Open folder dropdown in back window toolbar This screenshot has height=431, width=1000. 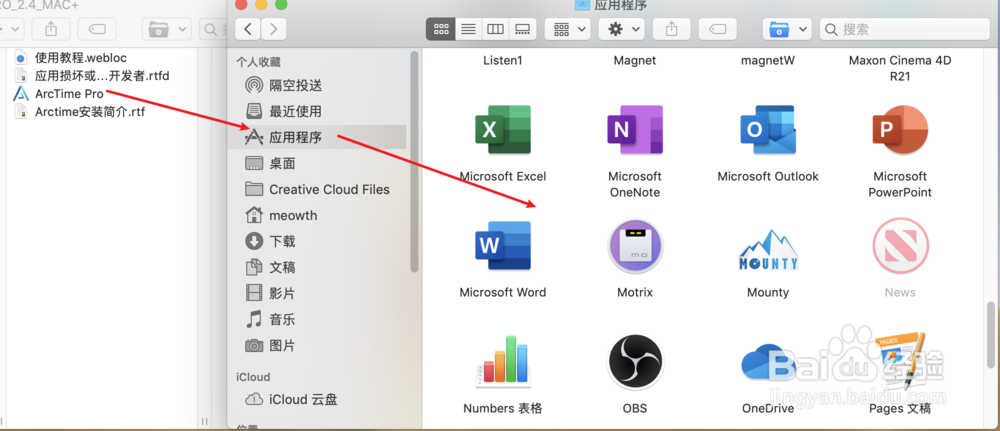click(167, 29)
